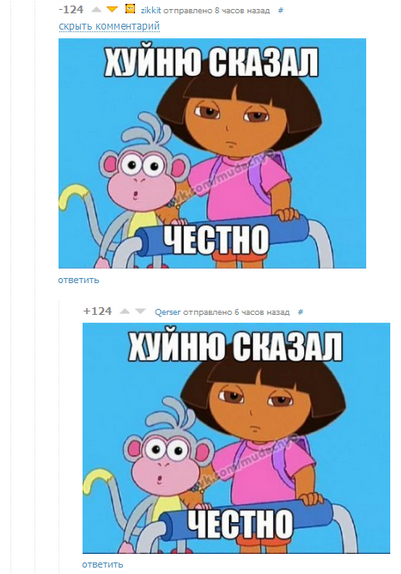Click the # permalink of Qerser's comment
The width and height of the screenshot is (401, 574).
301,312
